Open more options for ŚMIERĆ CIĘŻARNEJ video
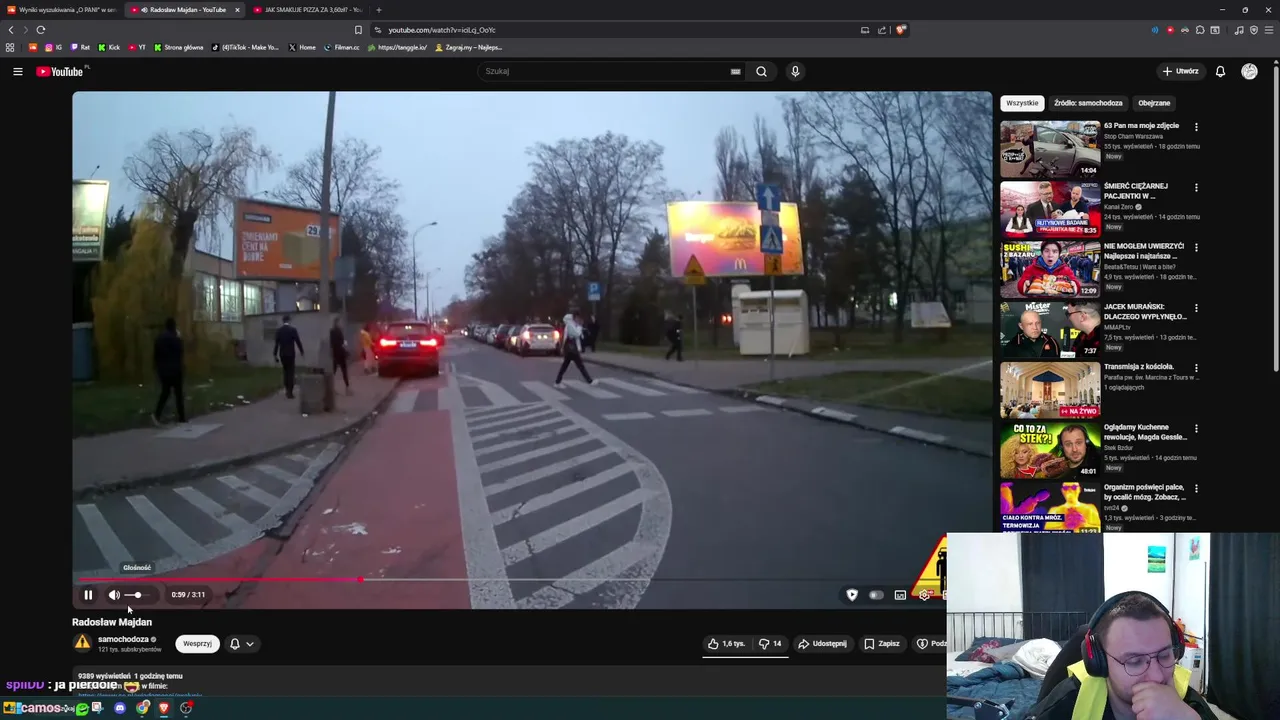This screenshot has height=720, width=1280. tap(1196, 187)
